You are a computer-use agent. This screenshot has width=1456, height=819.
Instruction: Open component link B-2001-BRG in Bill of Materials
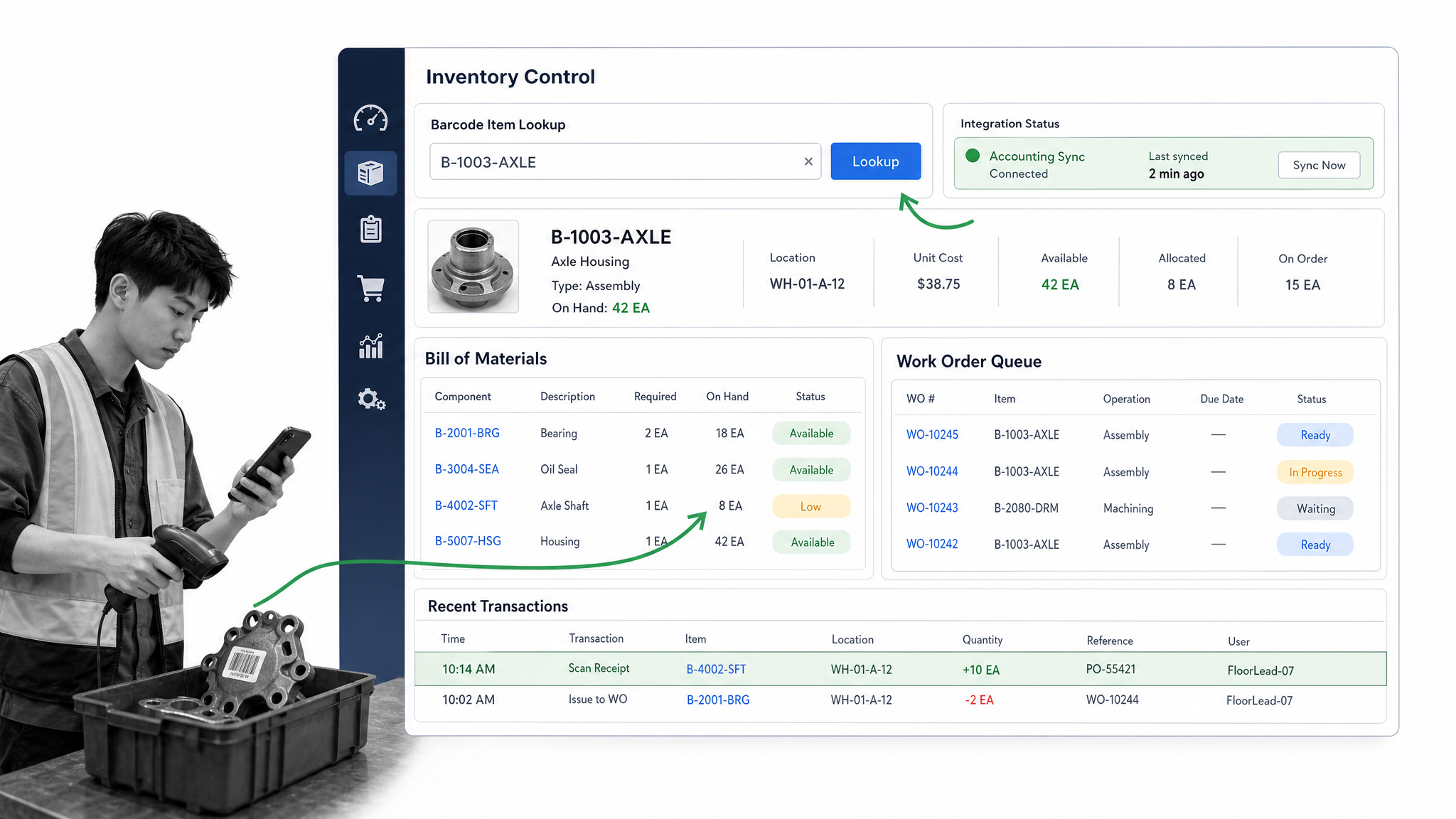467,433
